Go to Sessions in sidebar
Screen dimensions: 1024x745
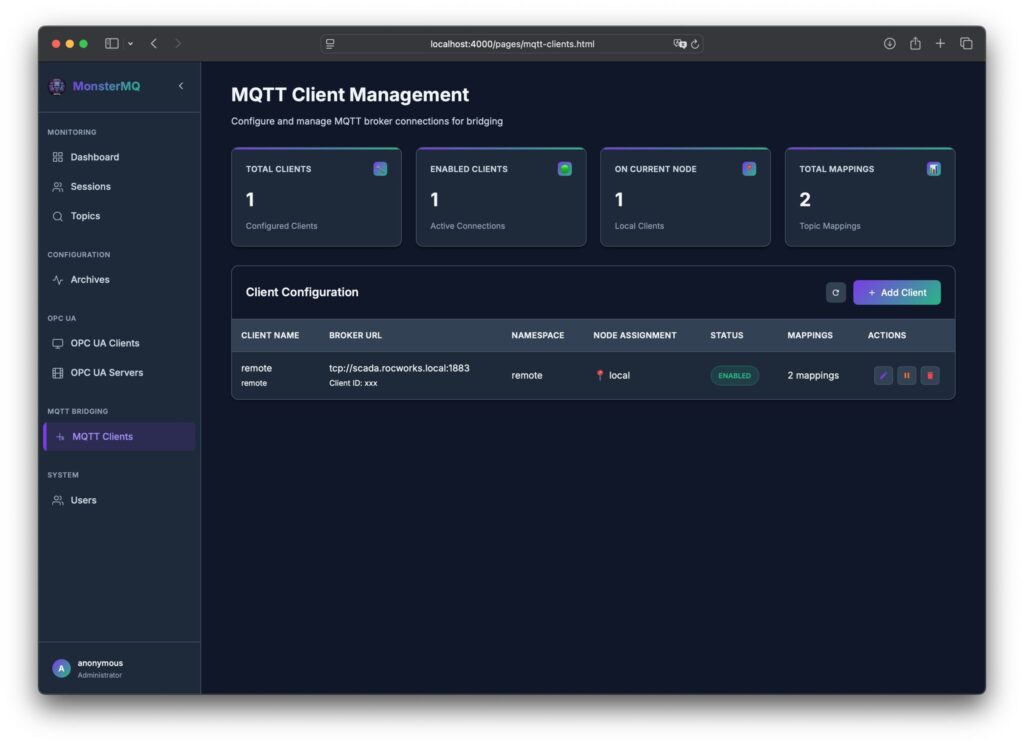tap(90, 187)
